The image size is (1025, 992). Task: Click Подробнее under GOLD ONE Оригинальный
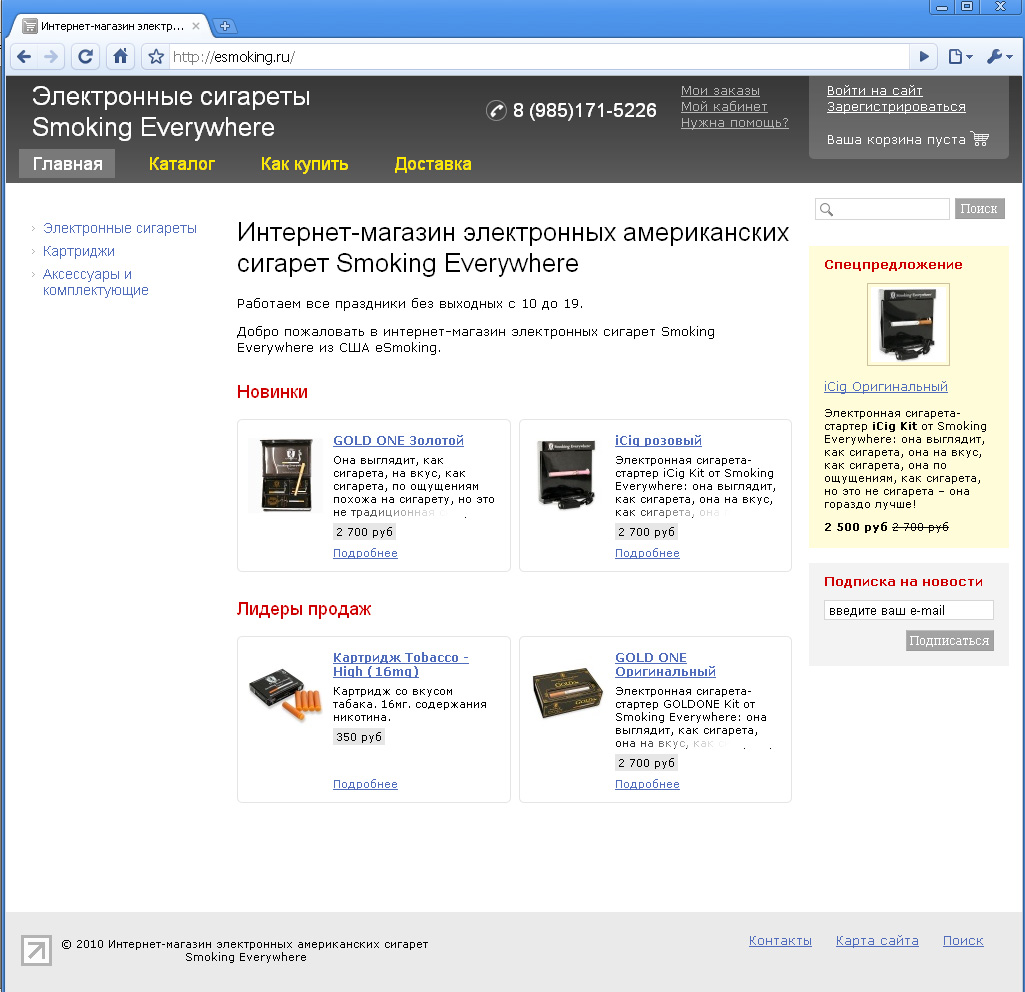(647, 784)
